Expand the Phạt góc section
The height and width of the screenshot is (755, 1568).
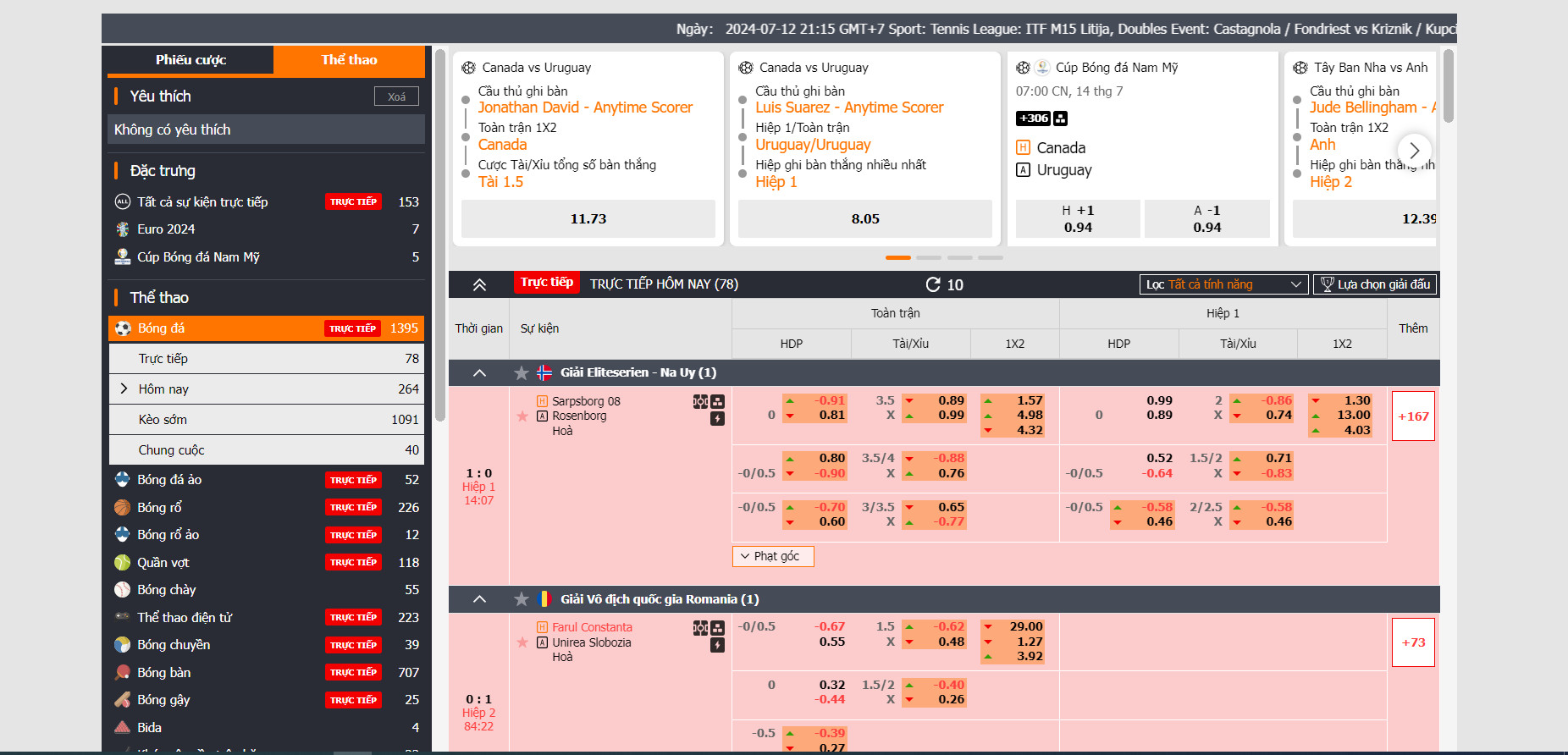(772, 556)
